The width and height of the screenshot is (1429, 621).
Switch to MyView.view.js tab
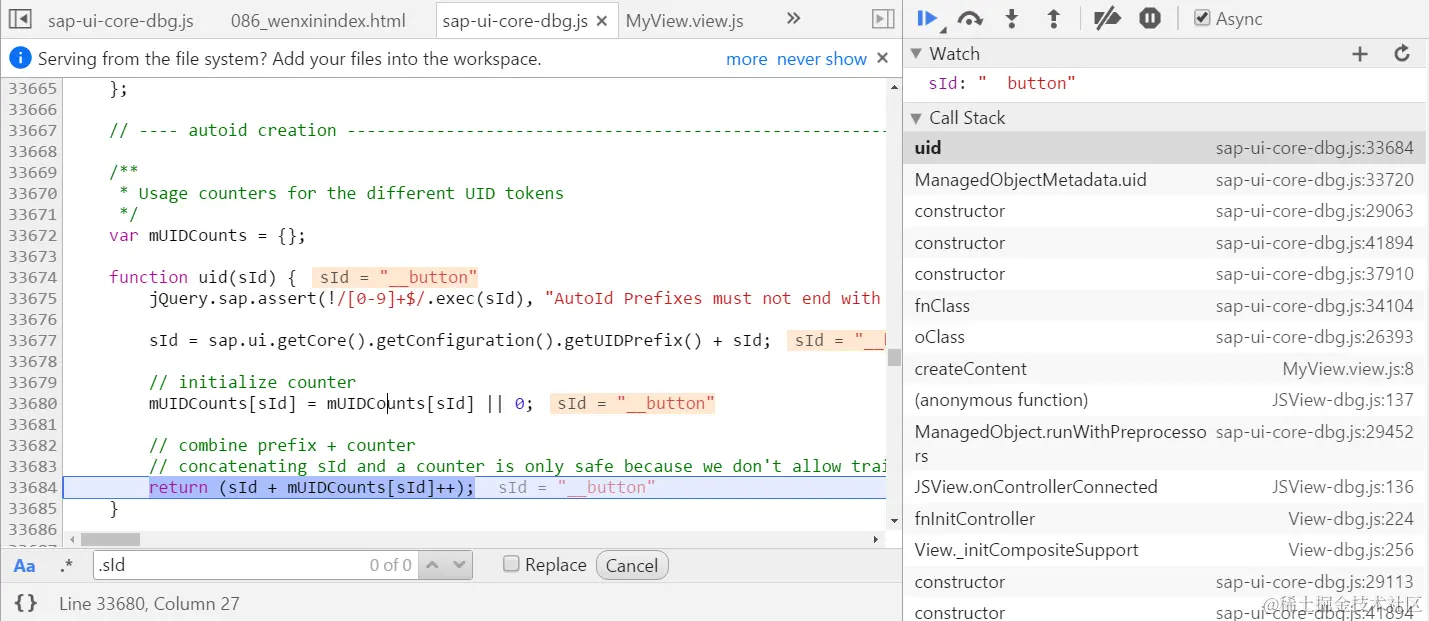[x=685, y=20]
